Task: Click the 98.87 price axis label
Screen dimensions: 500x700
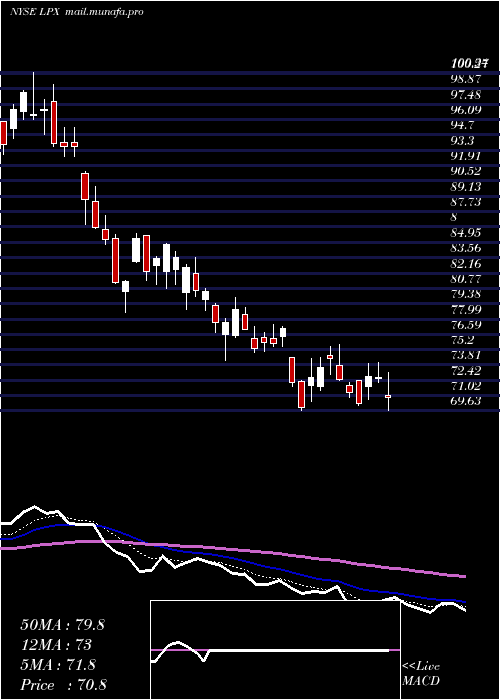Action: pos(466,79)
